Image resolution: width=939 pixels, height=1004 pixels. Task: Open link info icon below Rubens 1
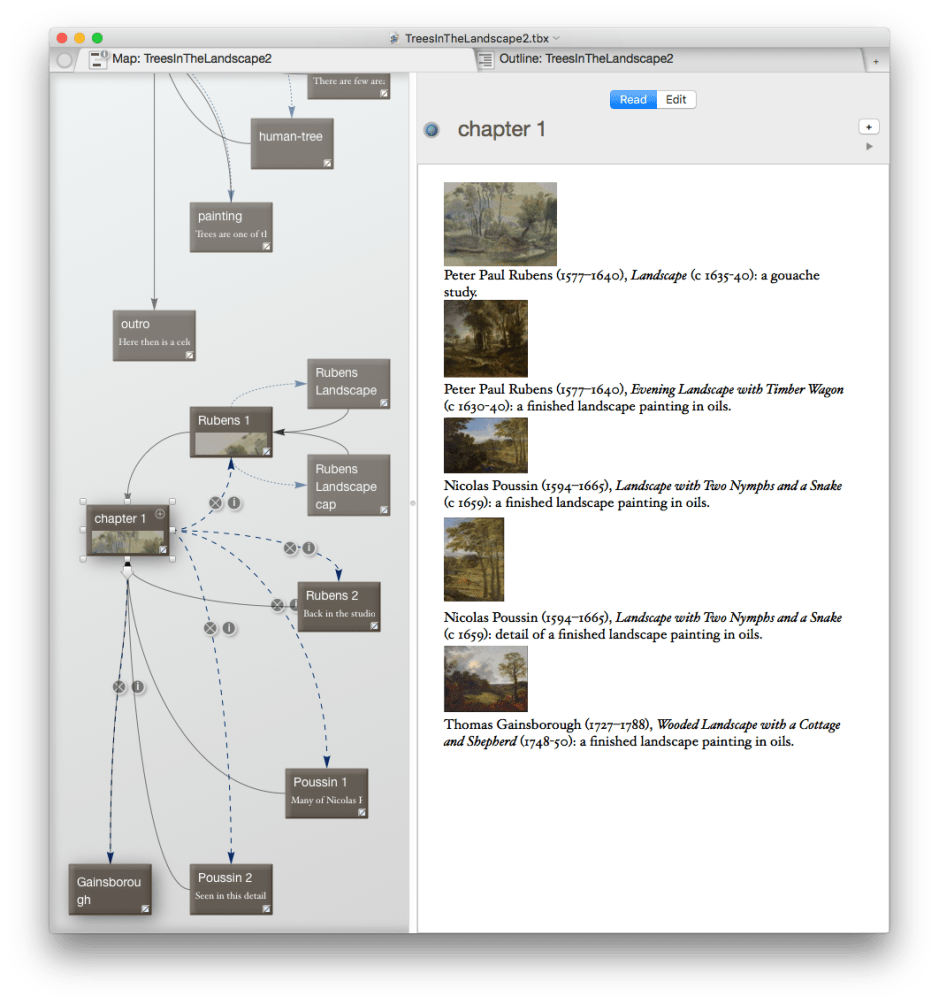click(234, 503)
